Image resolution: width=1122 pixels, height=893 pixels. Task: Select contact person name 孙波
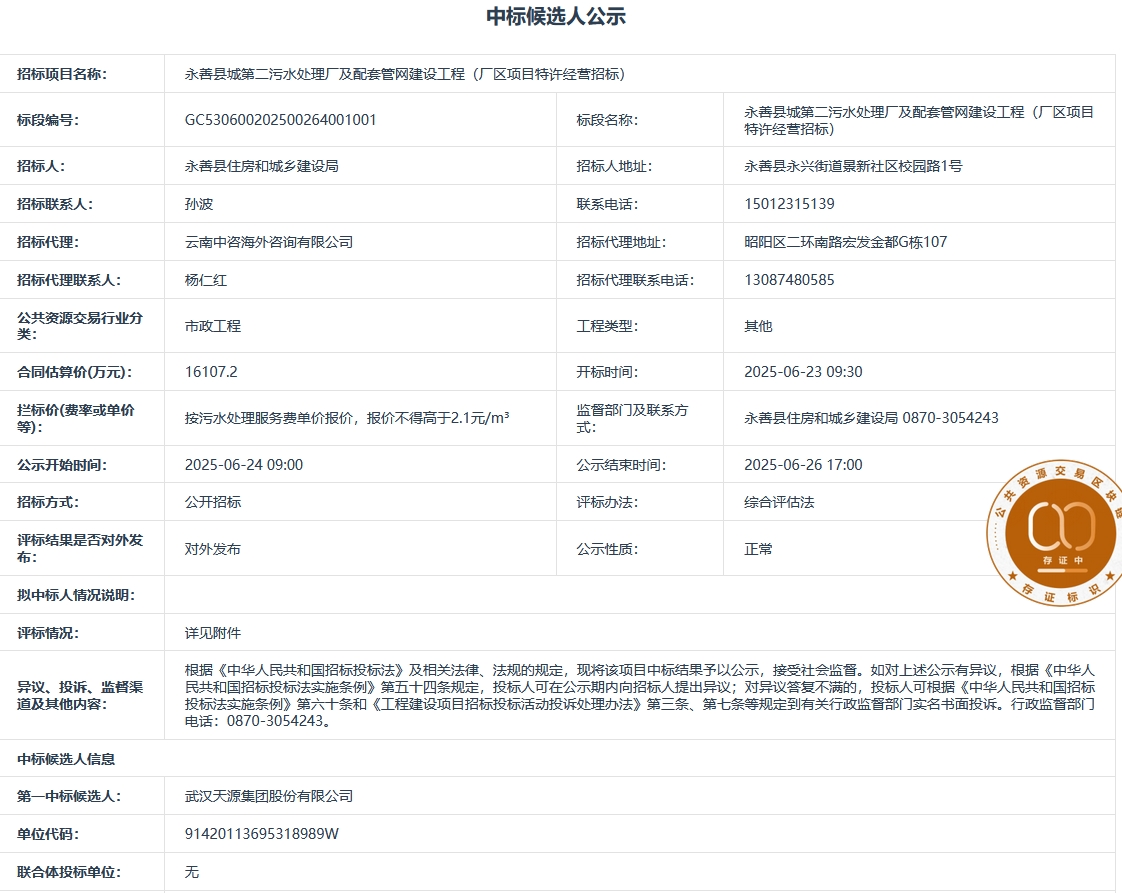coord(199,204)
